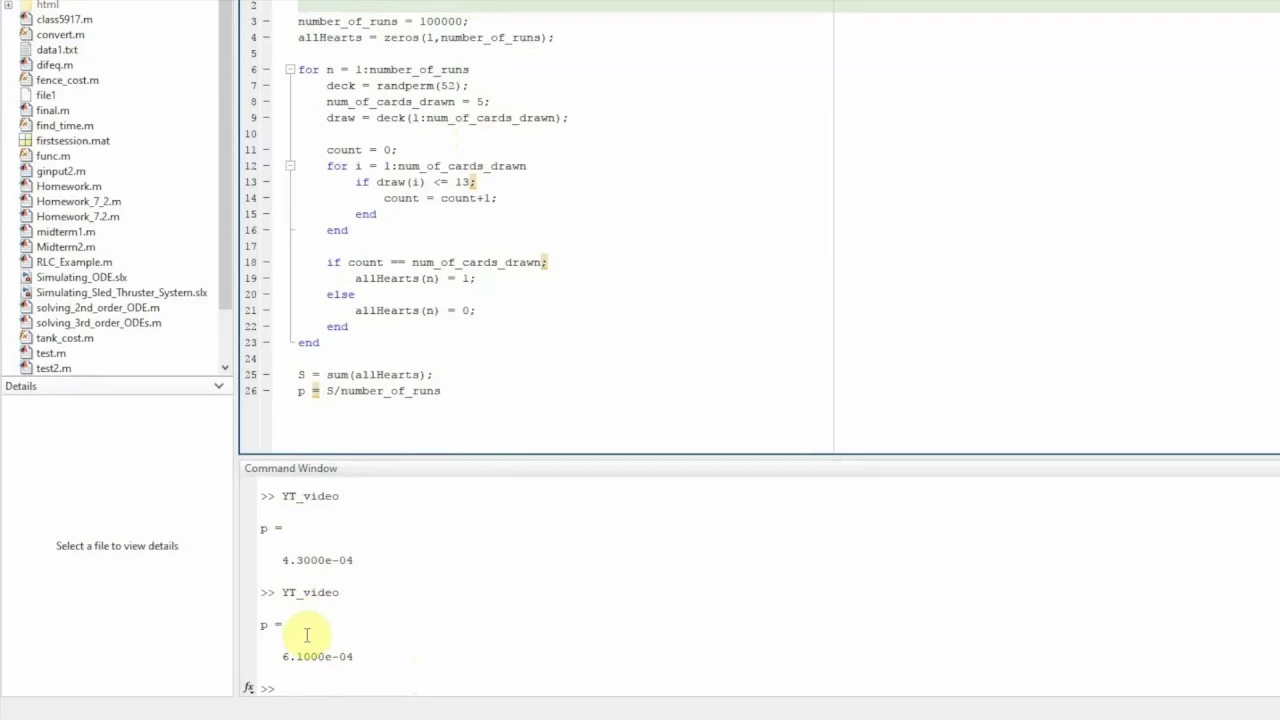Click line number 26 in editor gutter
This screenshot has width=1280, height=720.
click(x=250, y=391)
